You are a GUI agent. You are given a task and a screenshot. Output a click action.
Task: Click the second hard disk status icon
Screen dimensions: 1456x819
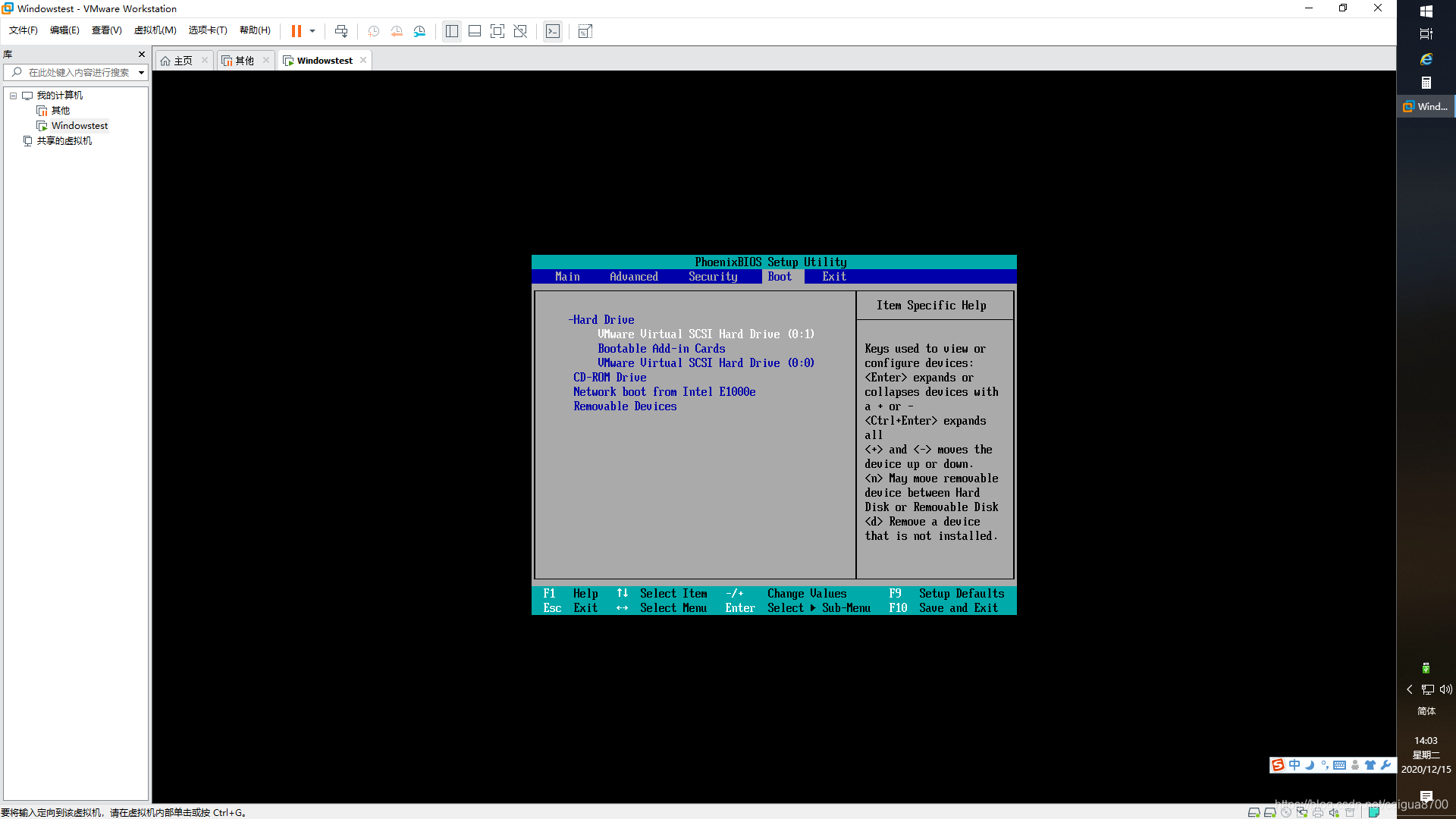point(1269,812)
